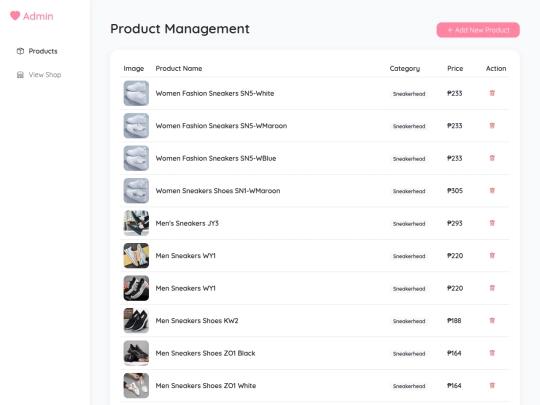Image resolution: width=540 pixels, height=405 pixels.
Task: Click product name Women Fashion Sneakers SN5-WMaroon
Action: click(x=221, y=126)
